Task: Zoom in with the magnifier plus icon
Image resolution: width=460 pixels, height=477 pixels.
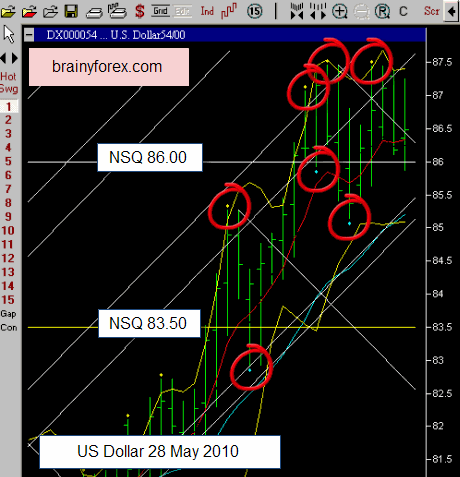Action: (340, 12)
